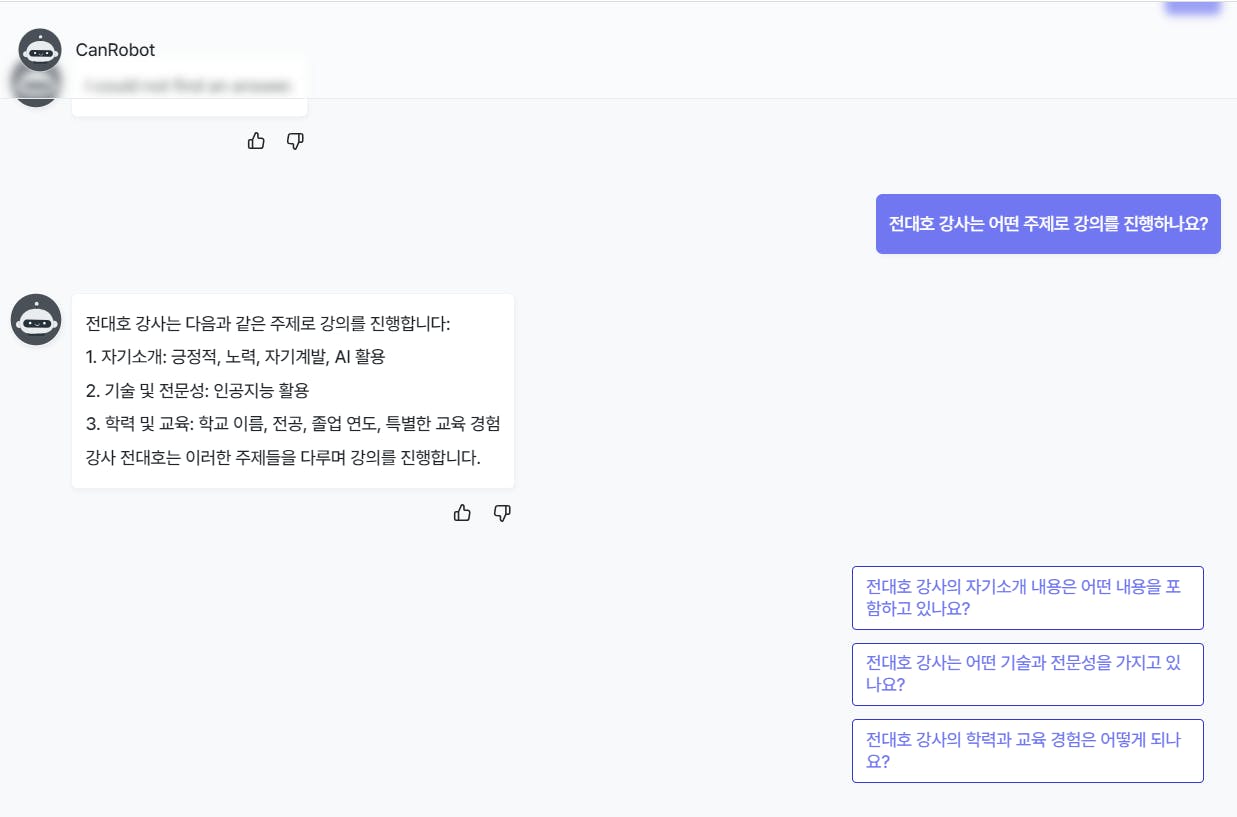Thumbs up the 전대호 강사 lecture answer

pyautogui.click(x=462, y=513)
